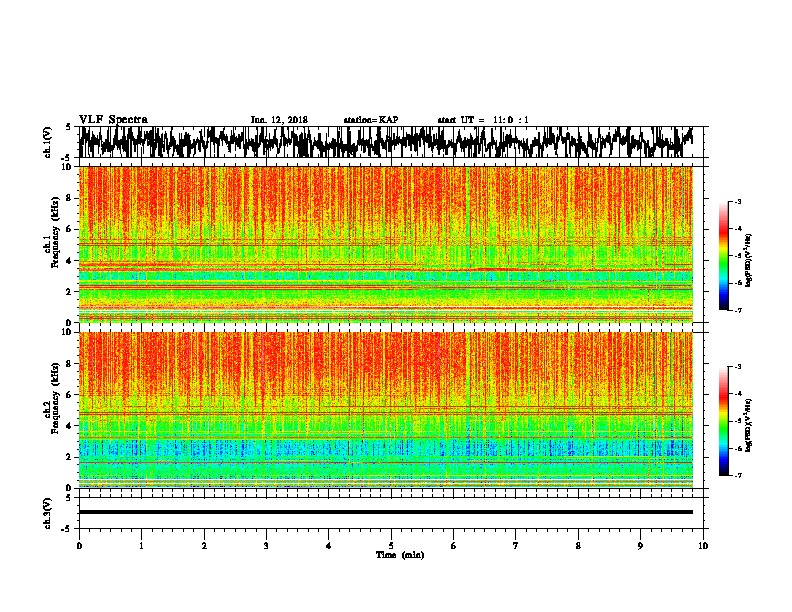This screenshot has height=612, width=792.
Task: Click inside the ch.2 spectrogram panel
Action: click(x=385, y=410)
